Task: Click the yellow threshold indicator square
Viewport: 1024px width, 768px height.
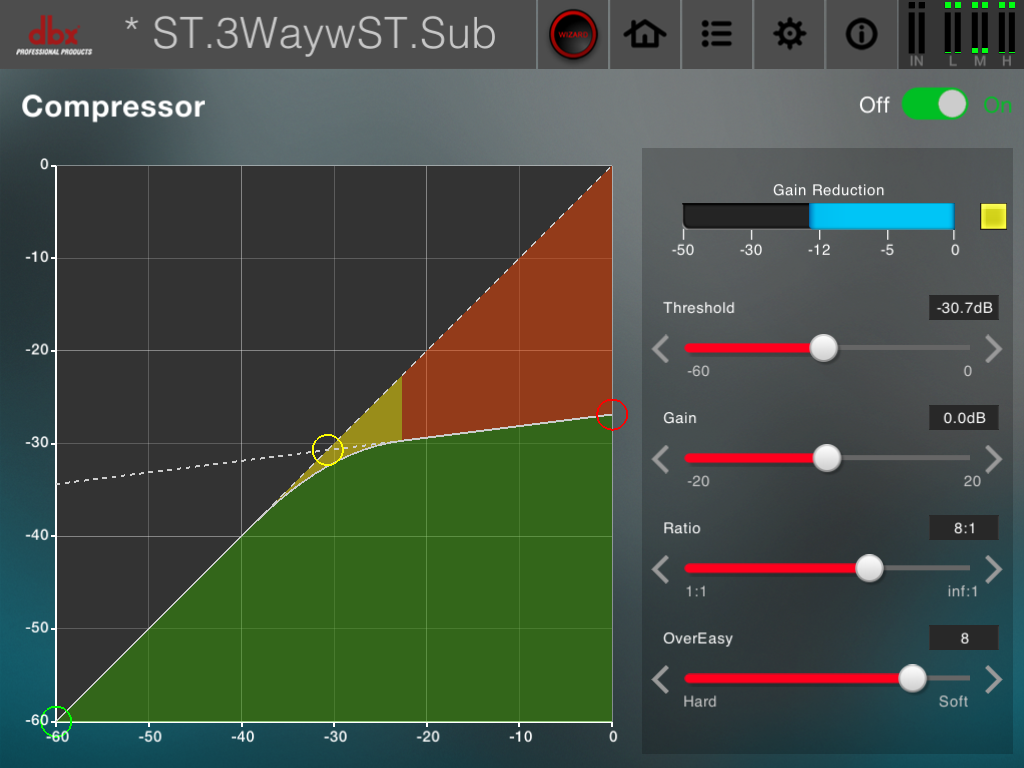Action: (x=993, y=217)
